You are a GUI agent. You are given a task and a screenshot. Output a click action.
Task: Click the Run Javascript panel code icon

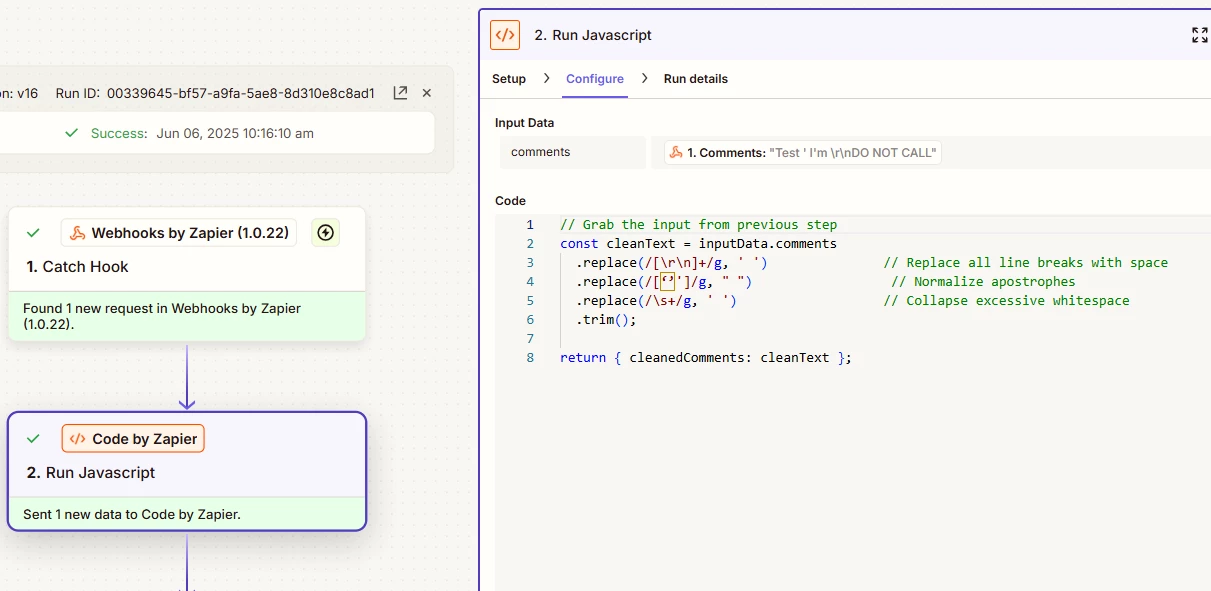coord(505,35)
